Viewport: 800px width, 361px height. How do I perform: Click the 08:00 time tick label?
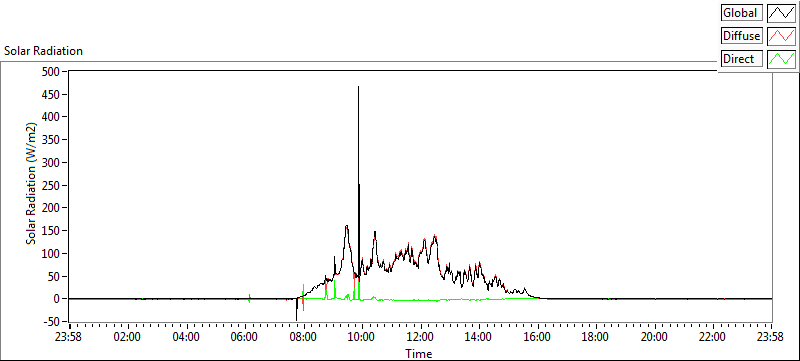click(x=304, y=337)
